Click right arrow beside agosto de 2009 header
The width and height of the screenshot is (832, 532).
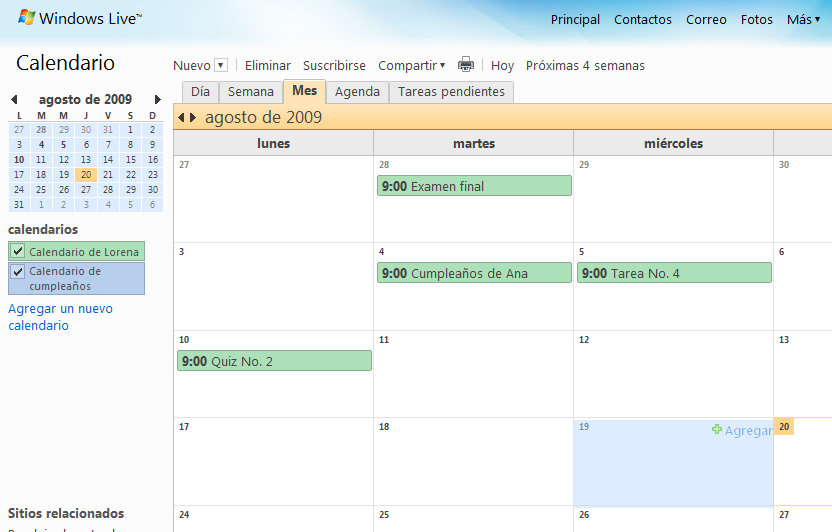(x=193, y=118)
